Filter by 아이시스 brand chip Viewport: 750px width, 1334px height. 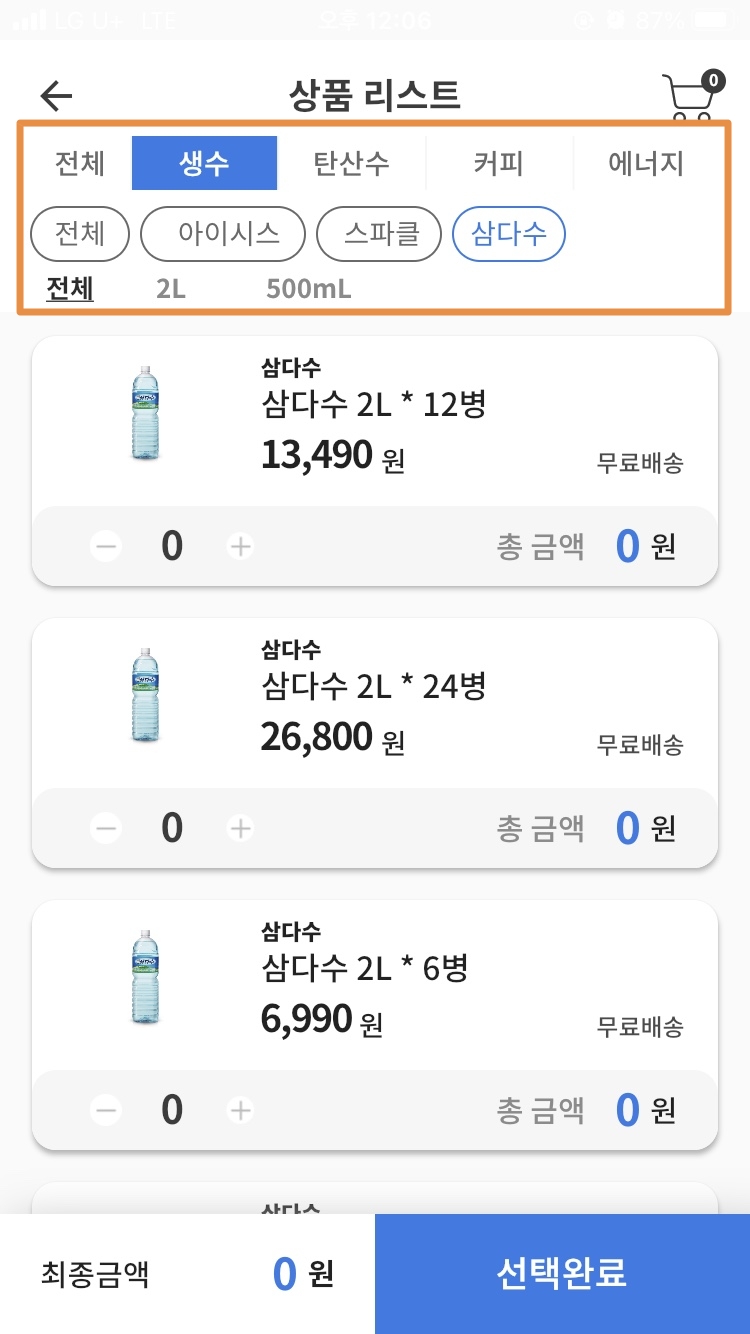(x=223, y=234)
